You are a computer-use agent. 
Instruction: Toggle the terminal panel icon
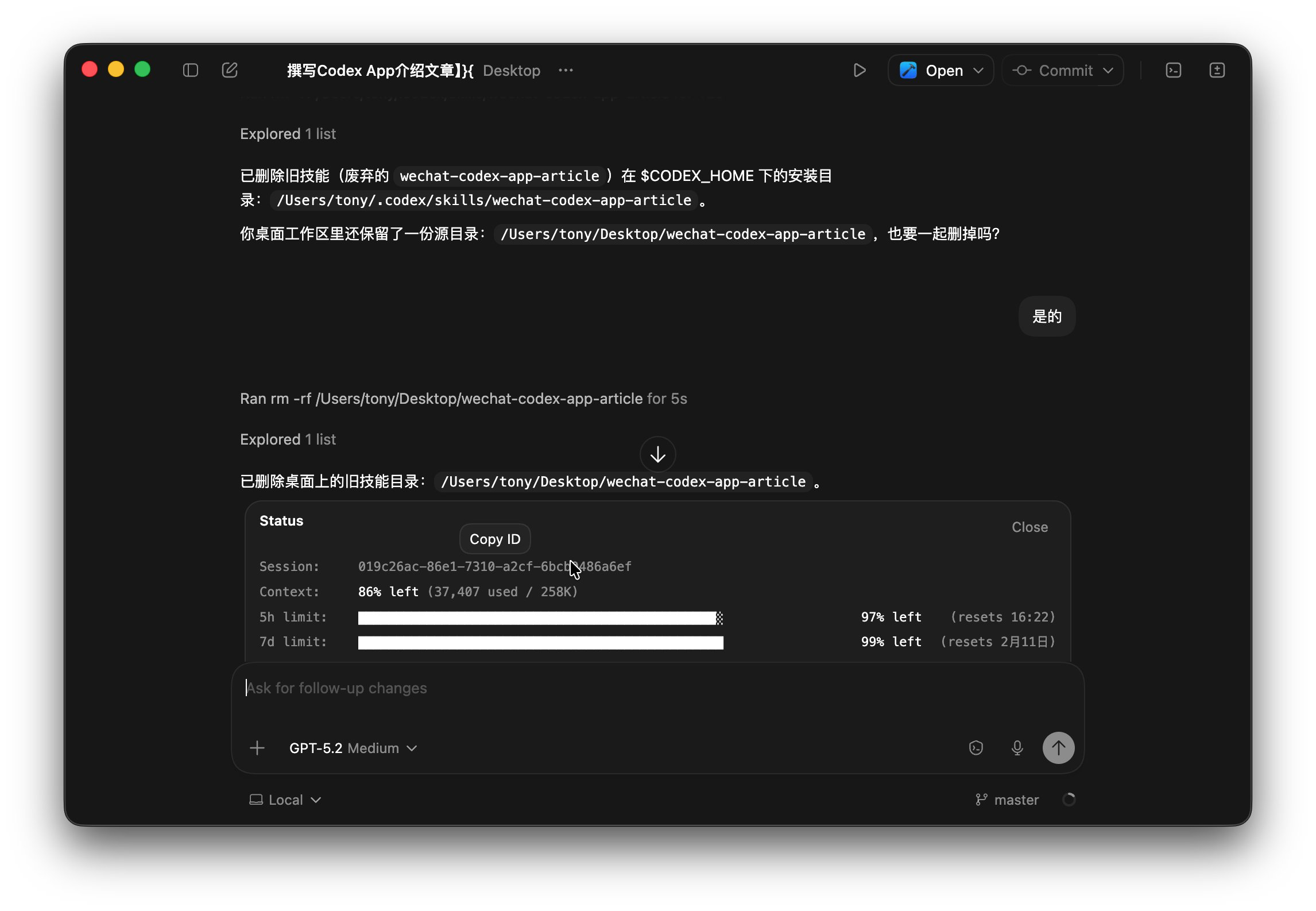1173,70
